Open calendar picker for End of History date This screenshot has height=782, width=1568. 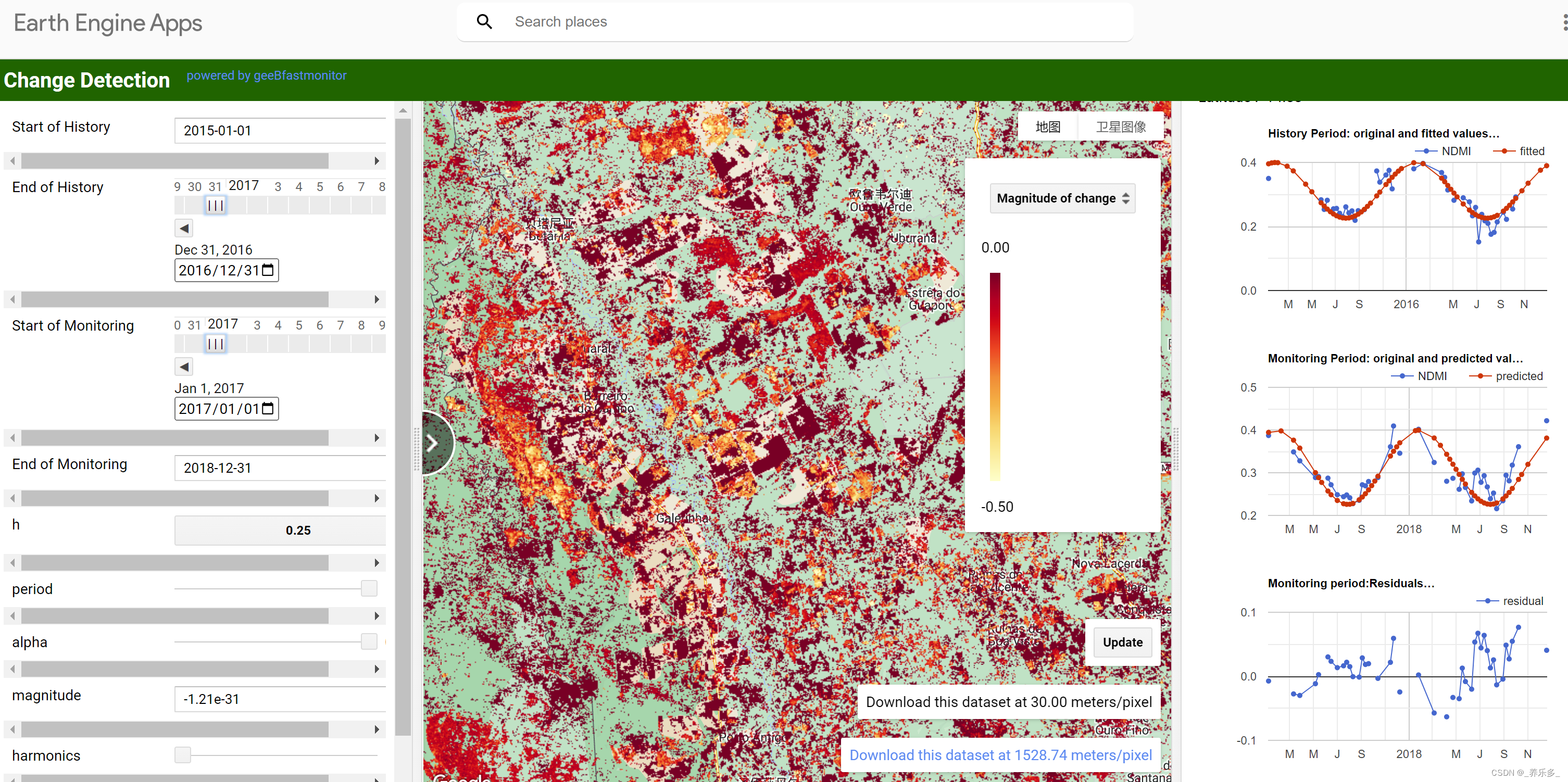268,270
